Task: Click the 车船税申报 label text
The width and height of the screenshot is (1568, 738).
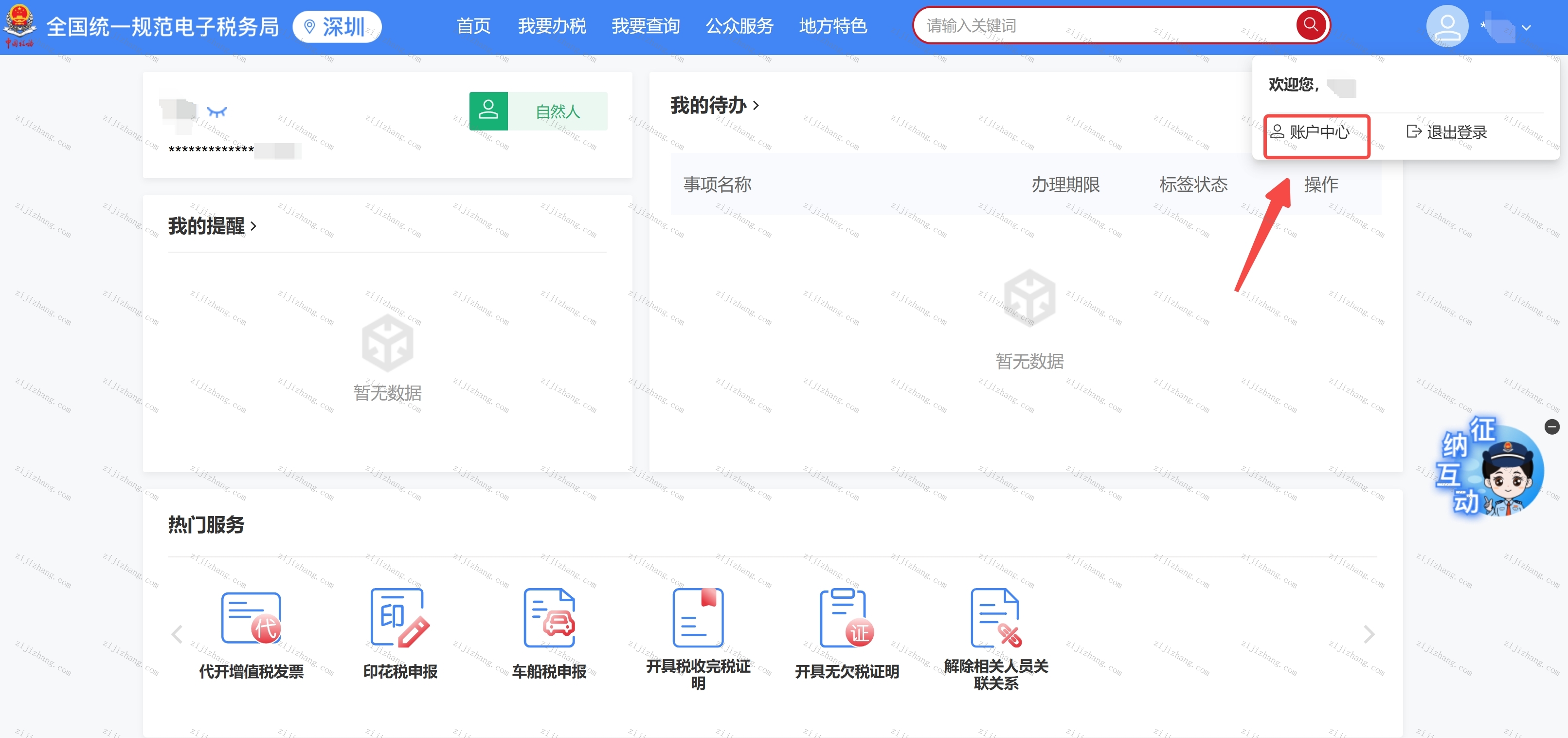Action: coord(549,672)
